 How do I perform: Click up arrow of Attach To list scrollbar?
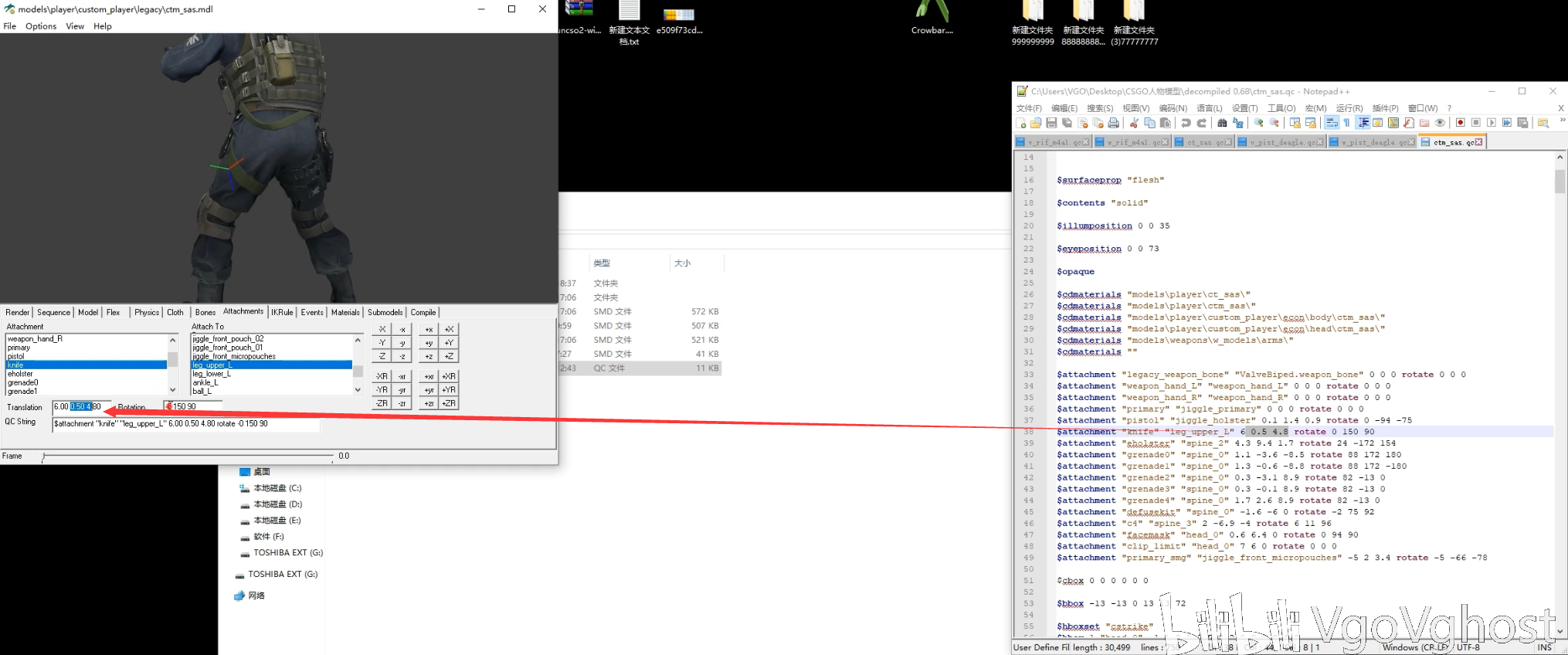click(x=358, y=340)
